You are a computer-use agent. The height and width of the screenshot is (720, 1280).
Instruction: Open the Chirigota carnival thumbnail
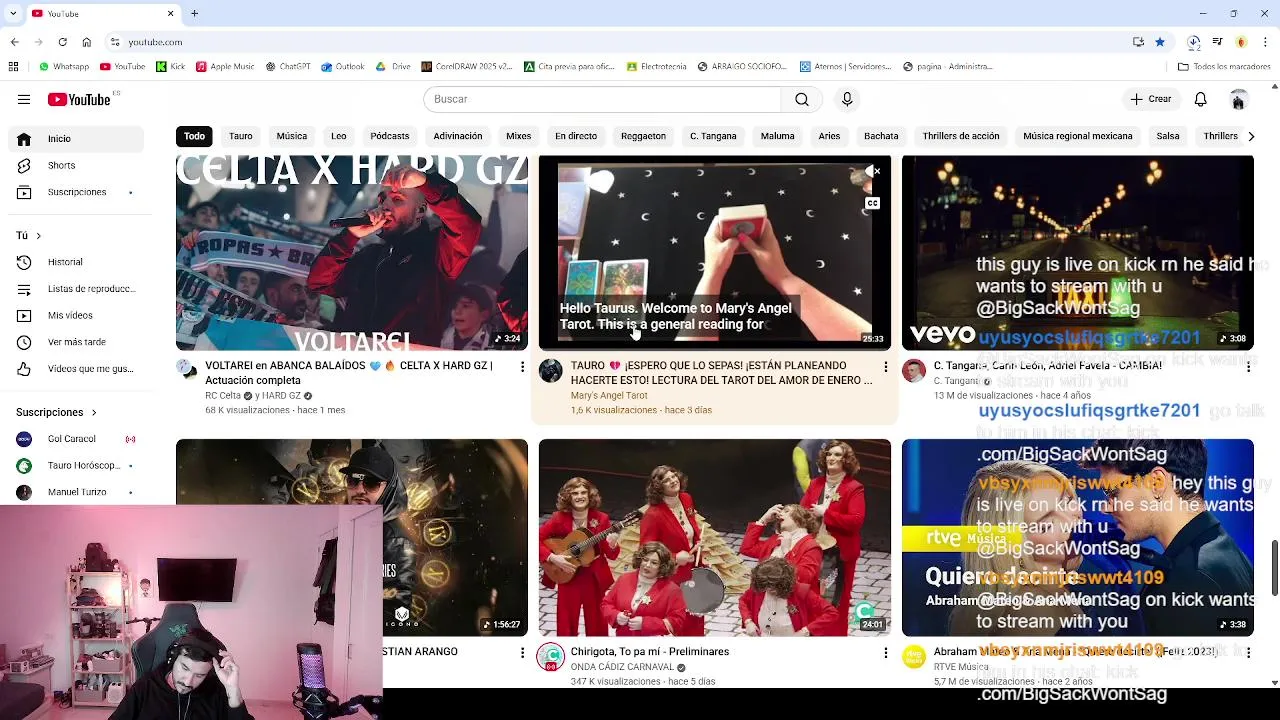[715, 538]
